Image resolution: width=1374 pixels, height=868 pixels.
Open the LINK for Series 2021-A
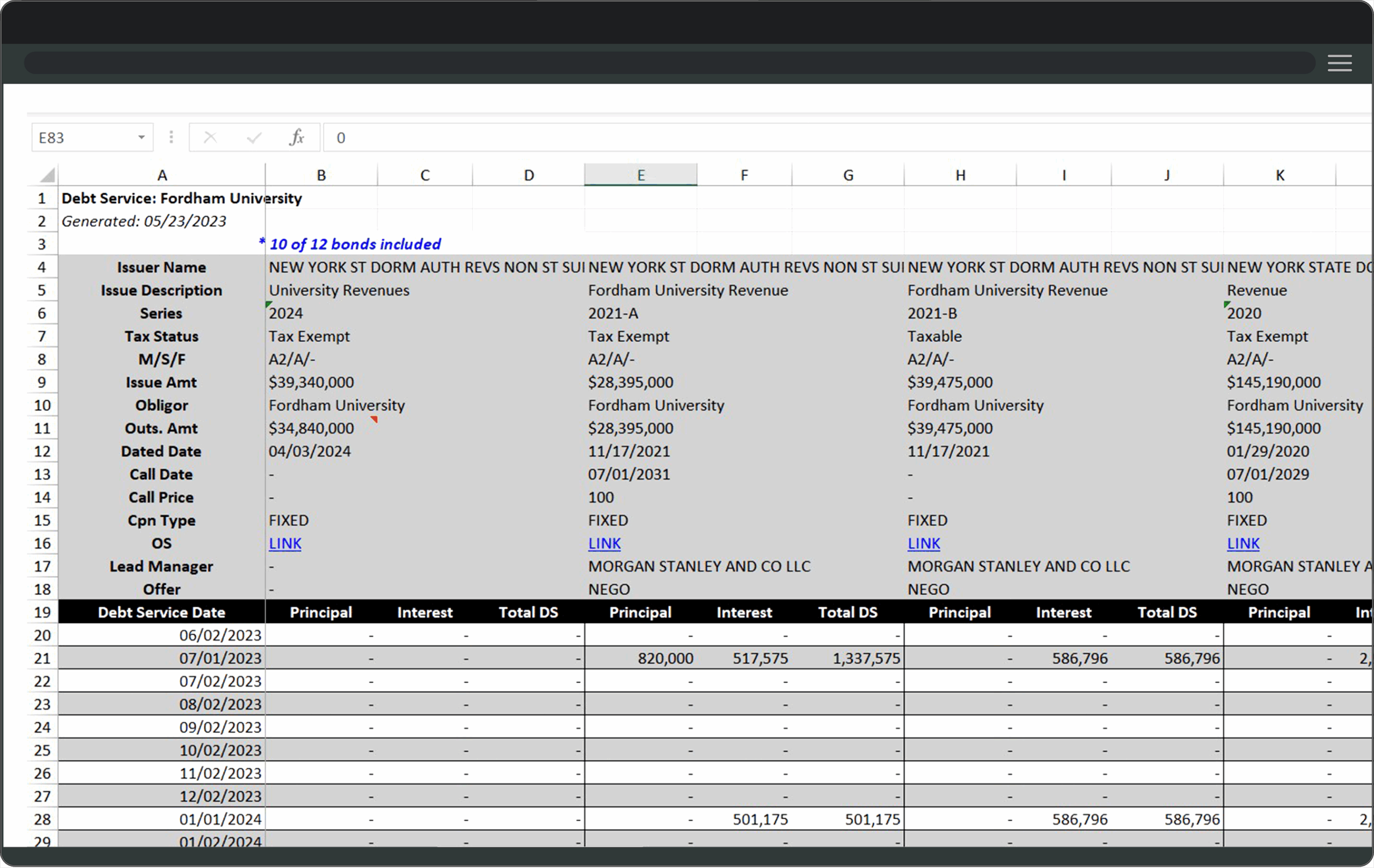(x=604, y=543)
